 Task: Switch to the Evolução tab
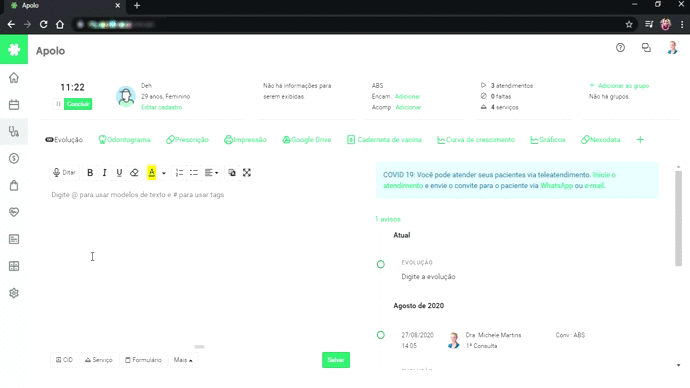[64, 140]
